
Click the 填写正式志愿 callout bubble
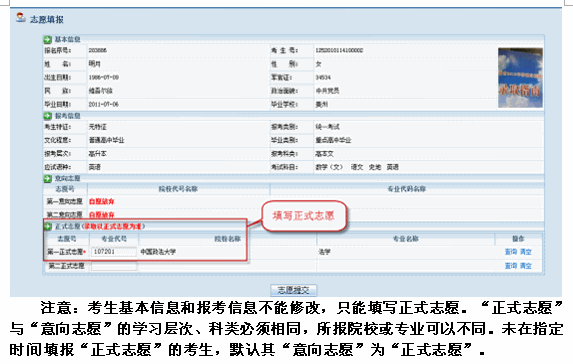[304, 216]
